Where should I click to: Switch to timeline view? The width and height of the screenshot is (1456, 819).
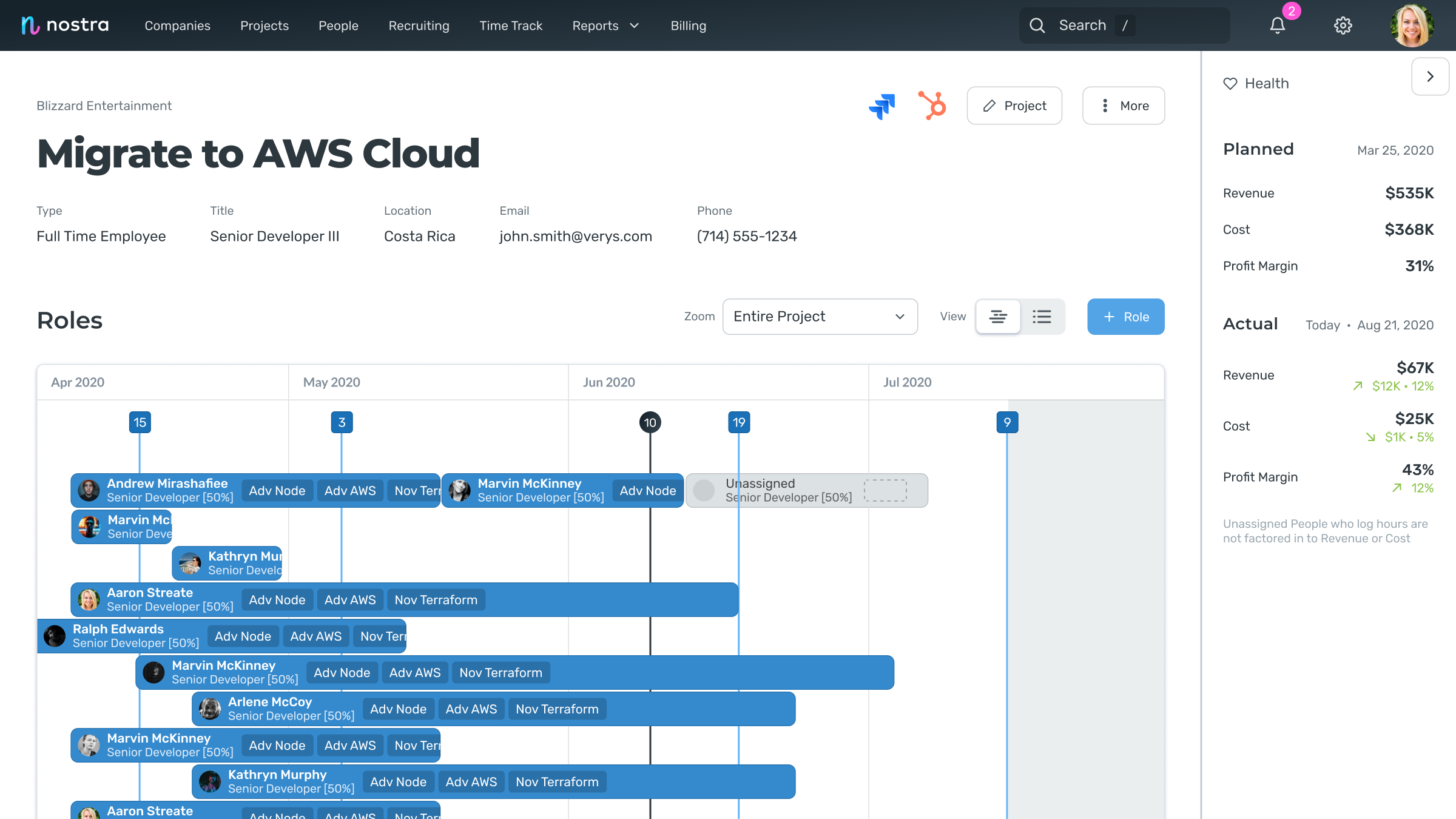point(998,317)
